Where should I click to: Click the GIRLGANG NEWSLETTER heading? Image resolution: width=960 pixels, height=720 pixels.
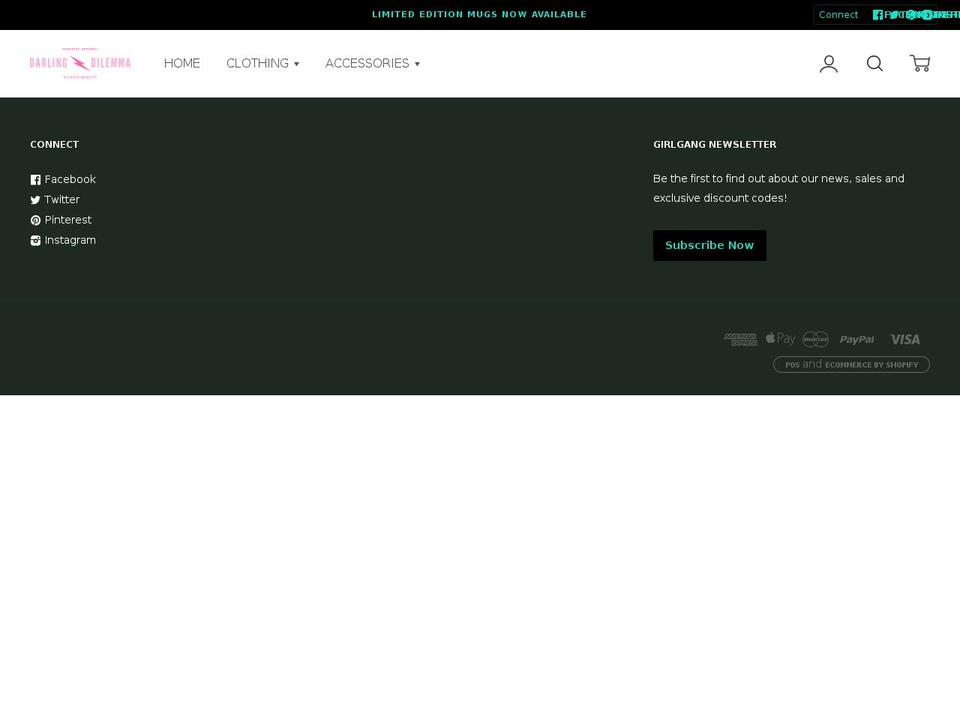click(714, 144)
